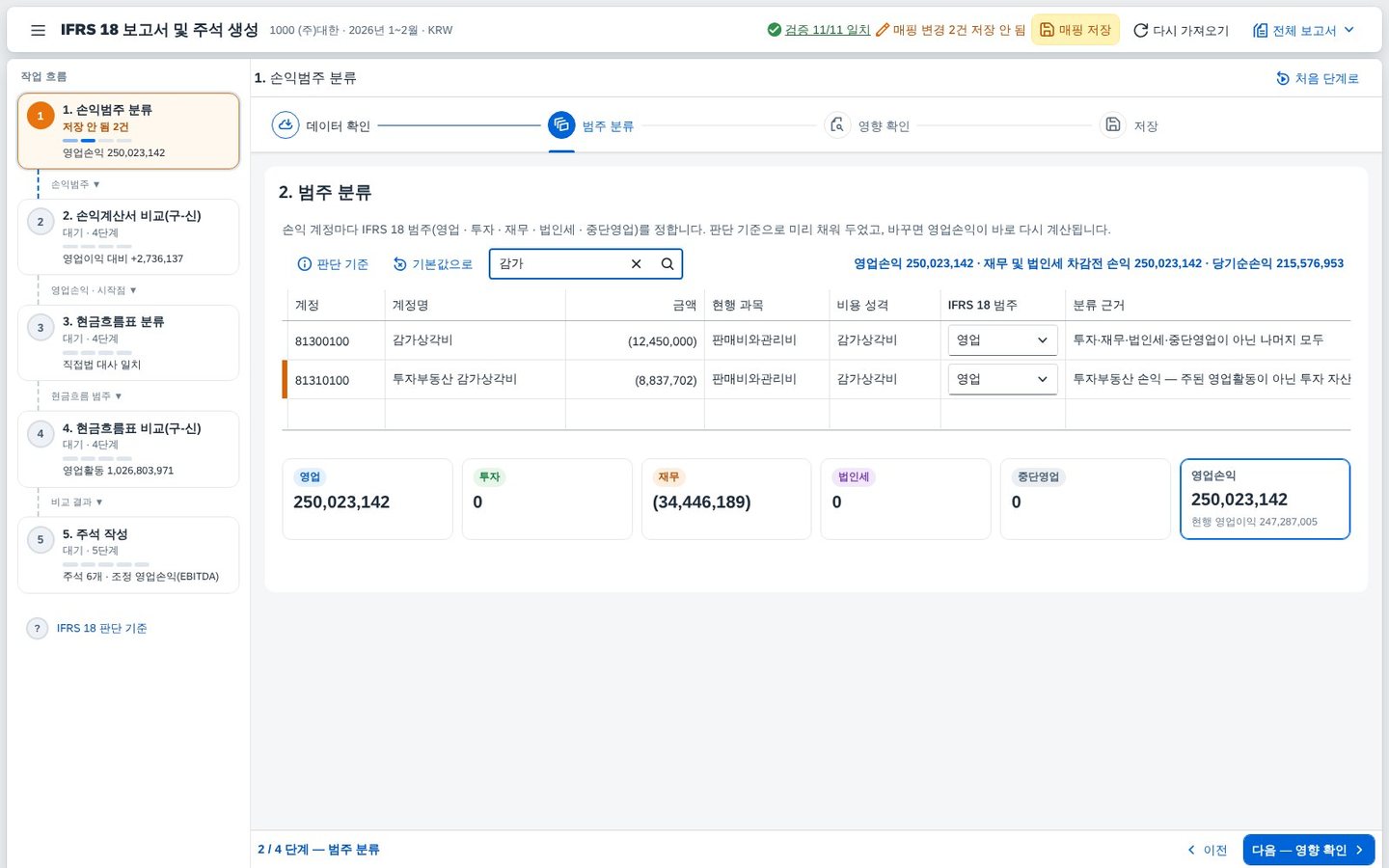1389x868 pixels.
Task: Click the step 4 number badge in the workflow
Action: pyautogui.click(x=41, y=434)
